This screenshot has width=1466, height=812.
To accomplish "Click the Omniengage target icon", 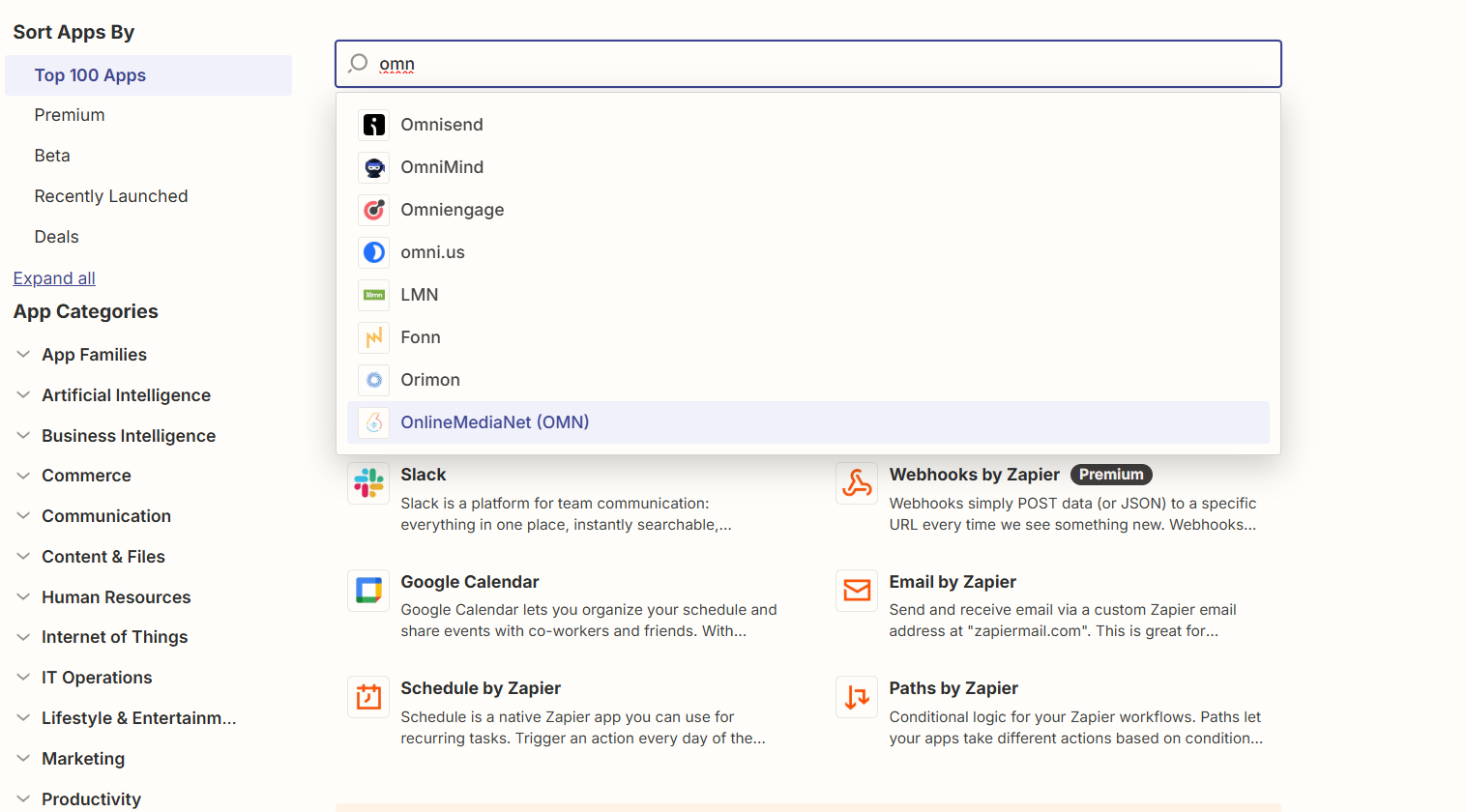I will click(x=373, y=210).
